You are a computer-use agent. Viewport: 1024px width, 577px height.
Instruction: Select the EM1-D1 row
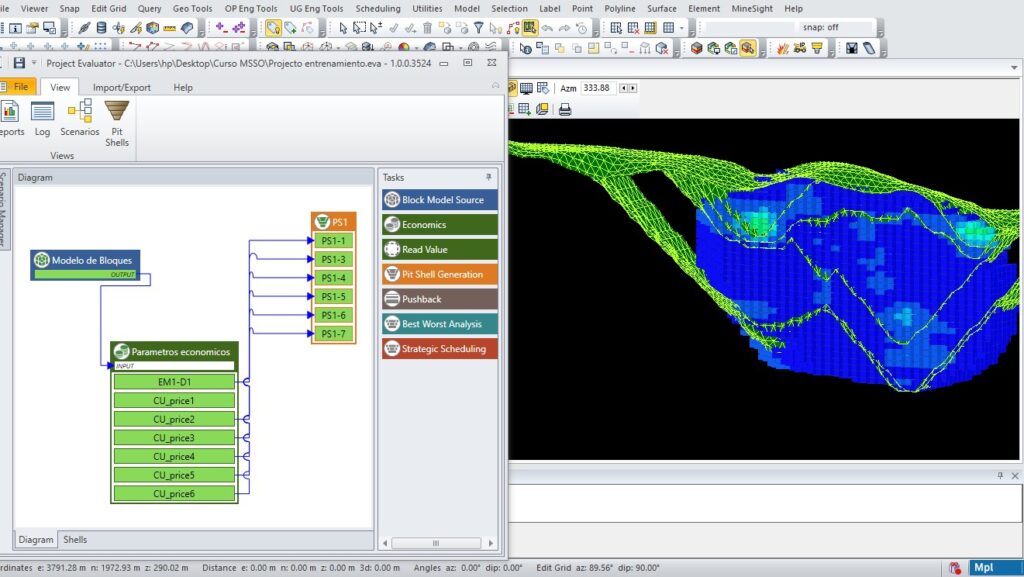point(174,382)
